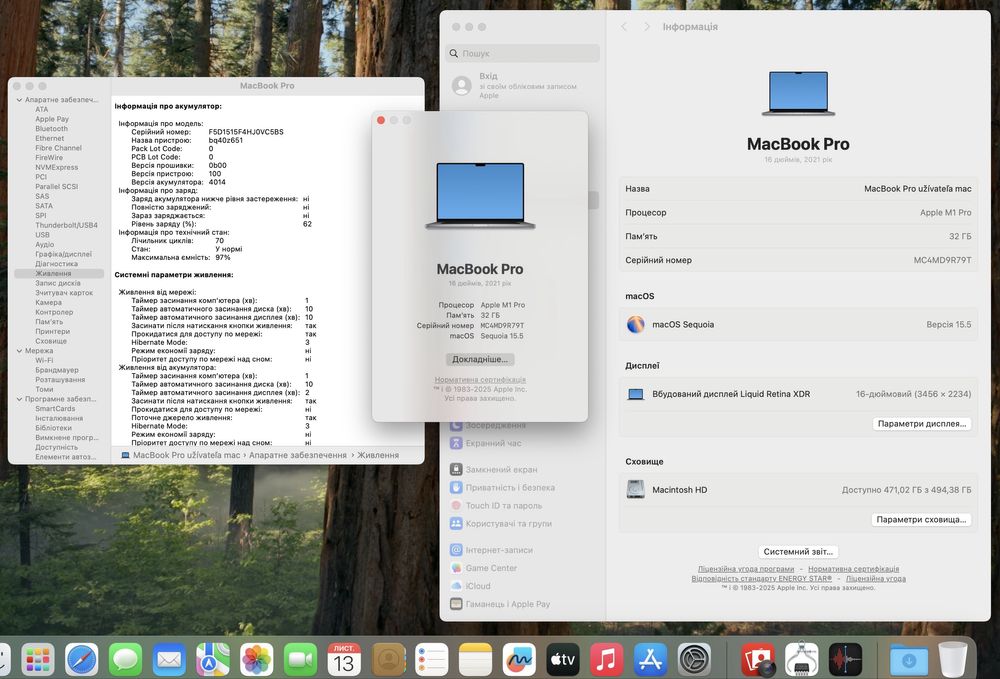This screenshot has height=679, width=1000.
Task: Select Сховище in hardware tree
Action: pos(51,341)
